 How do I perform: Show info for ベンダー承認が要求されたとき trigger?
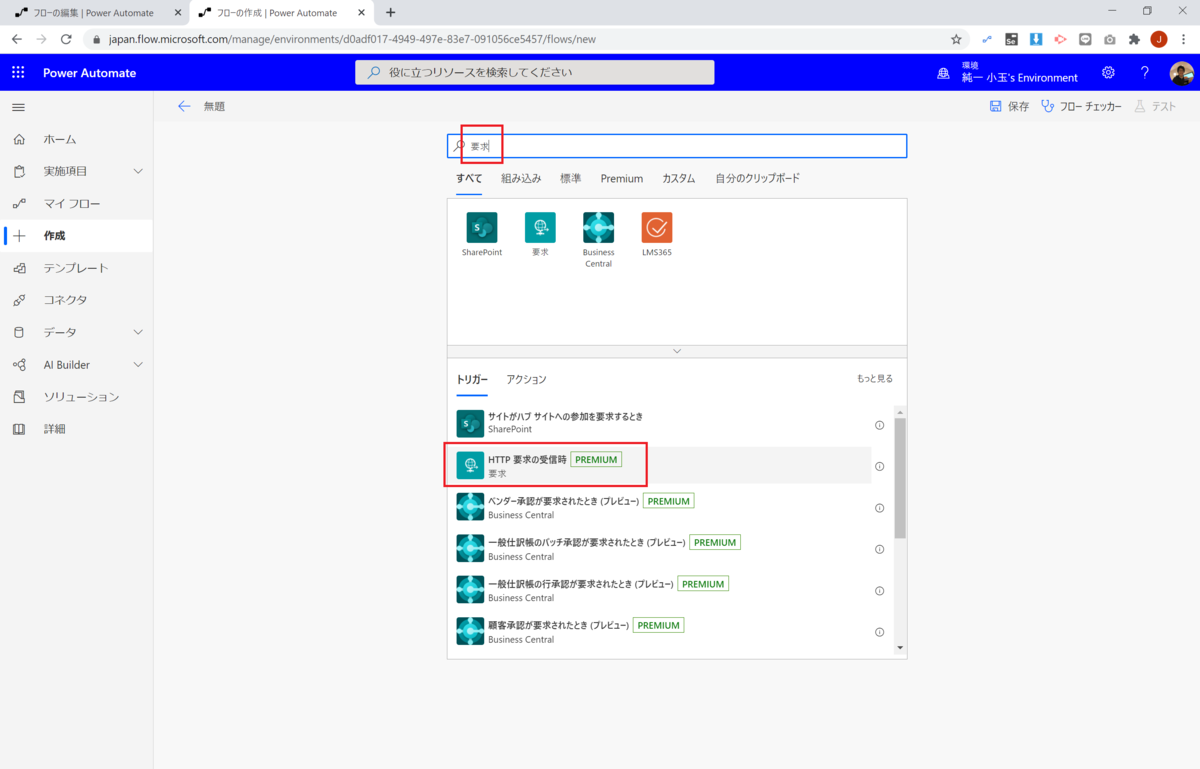tap(880, 508)
